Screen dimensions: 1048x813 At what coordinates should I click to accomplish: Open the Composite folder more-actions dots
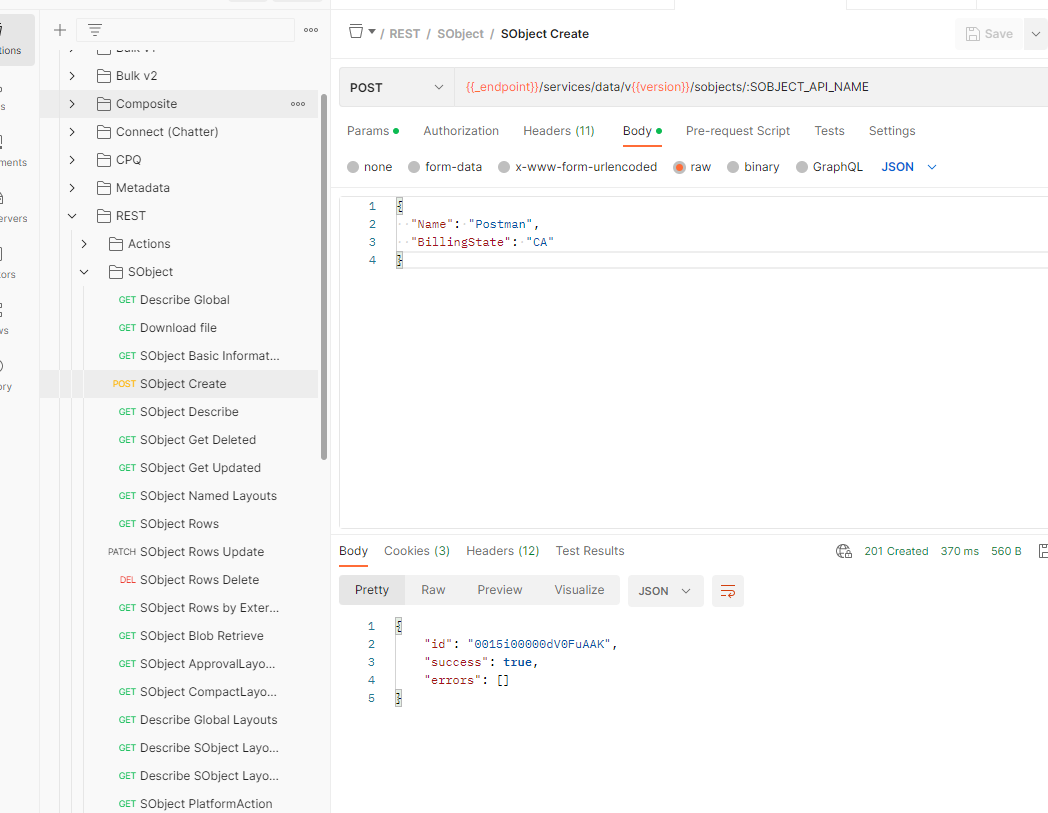tap(298, 104)
